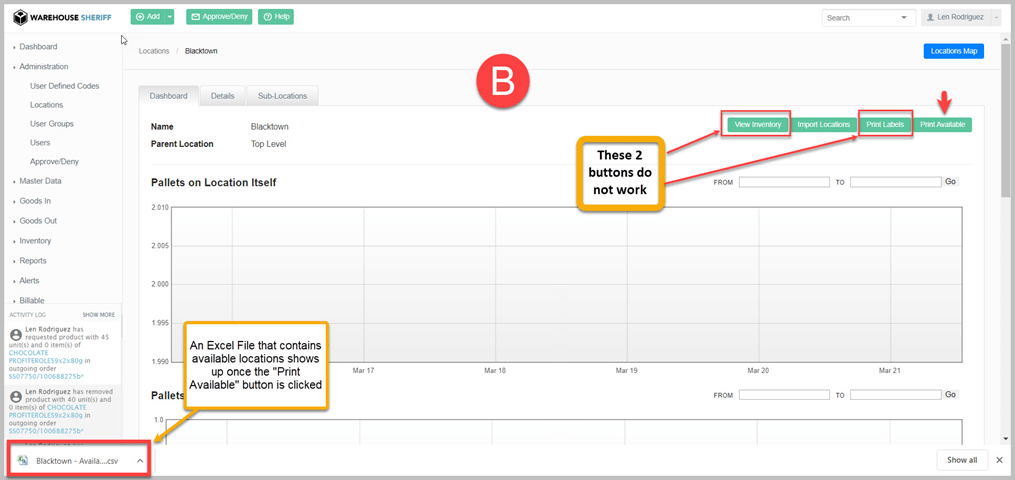
Task: Click the Import Locations button
Action: coord(823,125)
